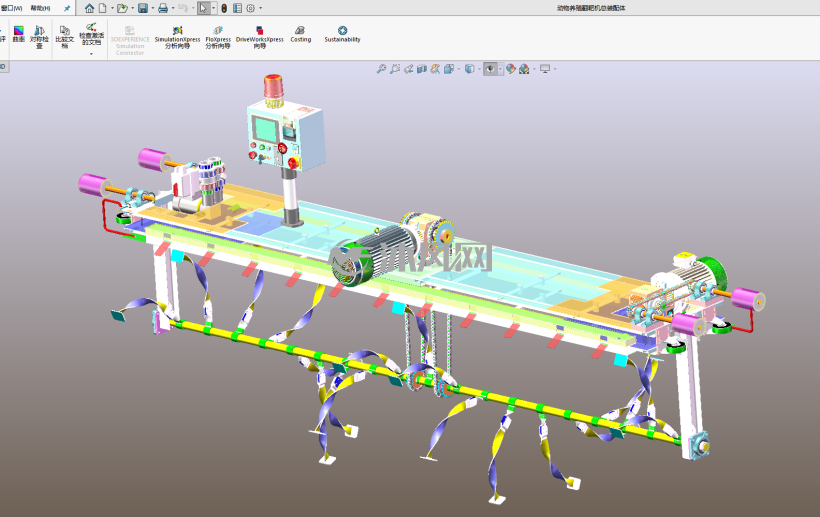Select the red warning beacon atop the control box
This screenshot has width=820, height=517.
[x=273, y=90]
